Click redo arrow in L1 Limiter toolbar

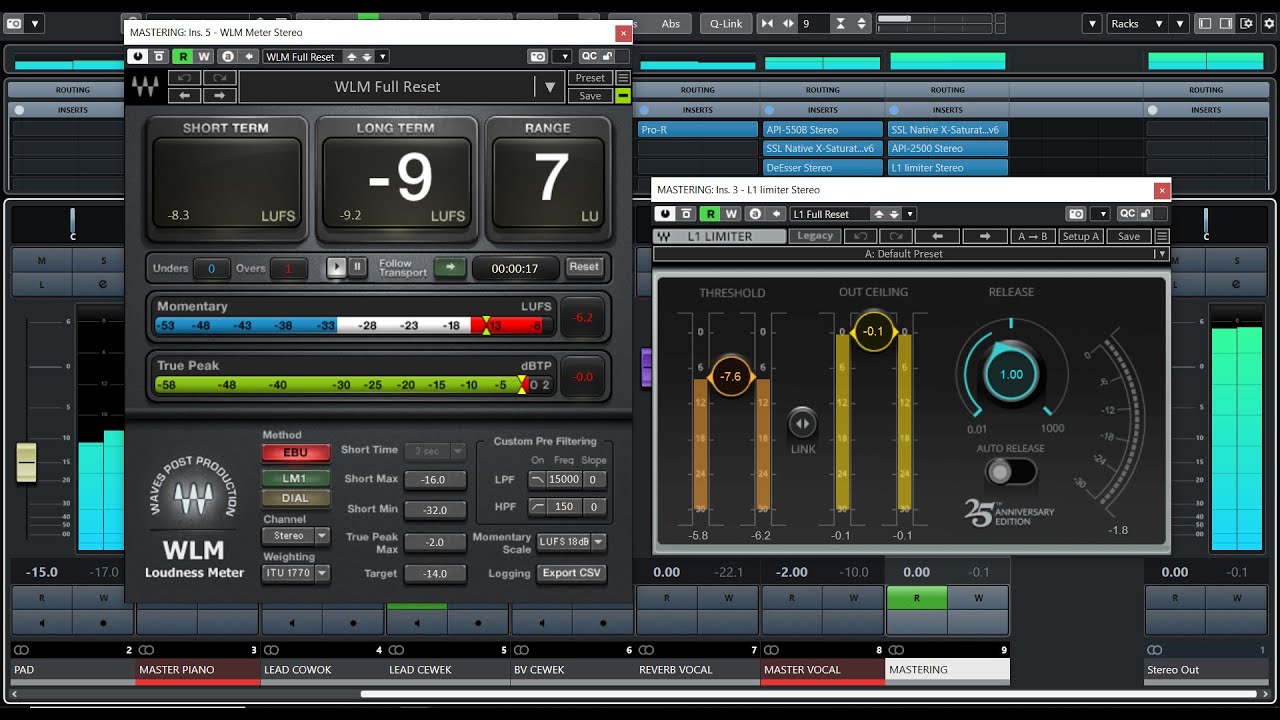(x=895, y=237)
